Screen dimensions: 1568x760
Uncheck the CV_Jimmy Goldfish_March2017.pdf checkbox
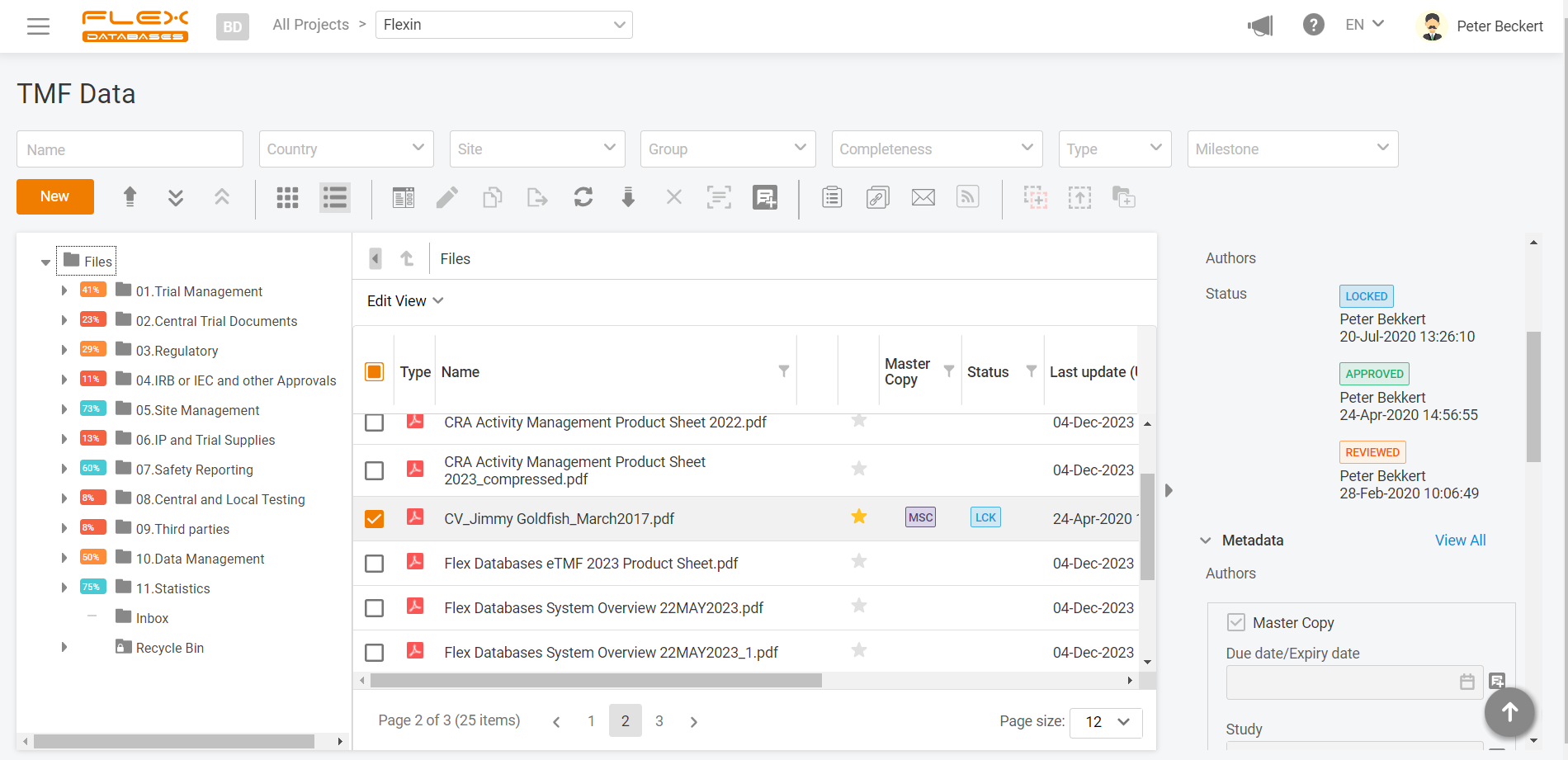coord(374,518)
